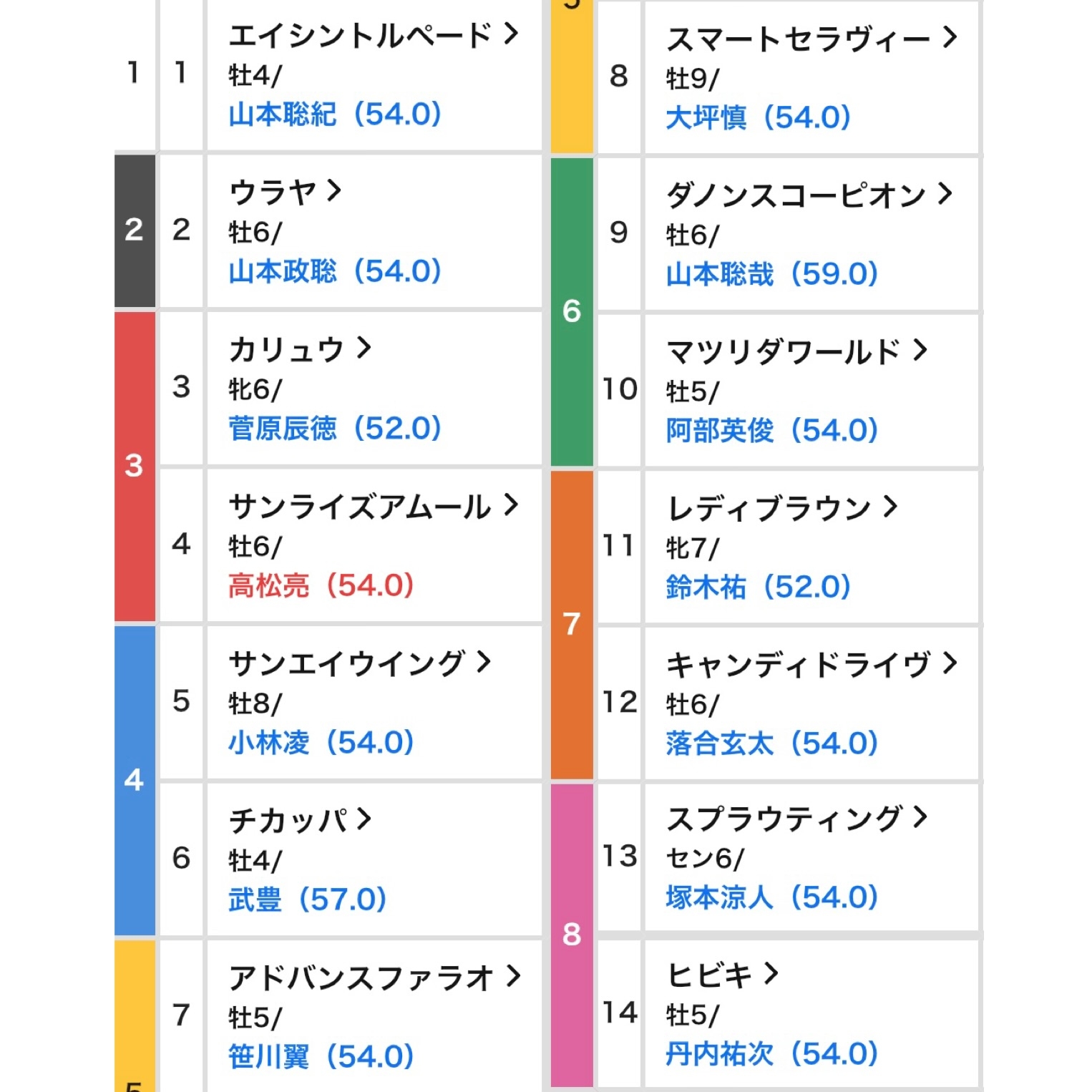The width and height of the screenshot is (1092, 1092).
Task: Open chevron next to エイシントルペード
Action: 510,34
